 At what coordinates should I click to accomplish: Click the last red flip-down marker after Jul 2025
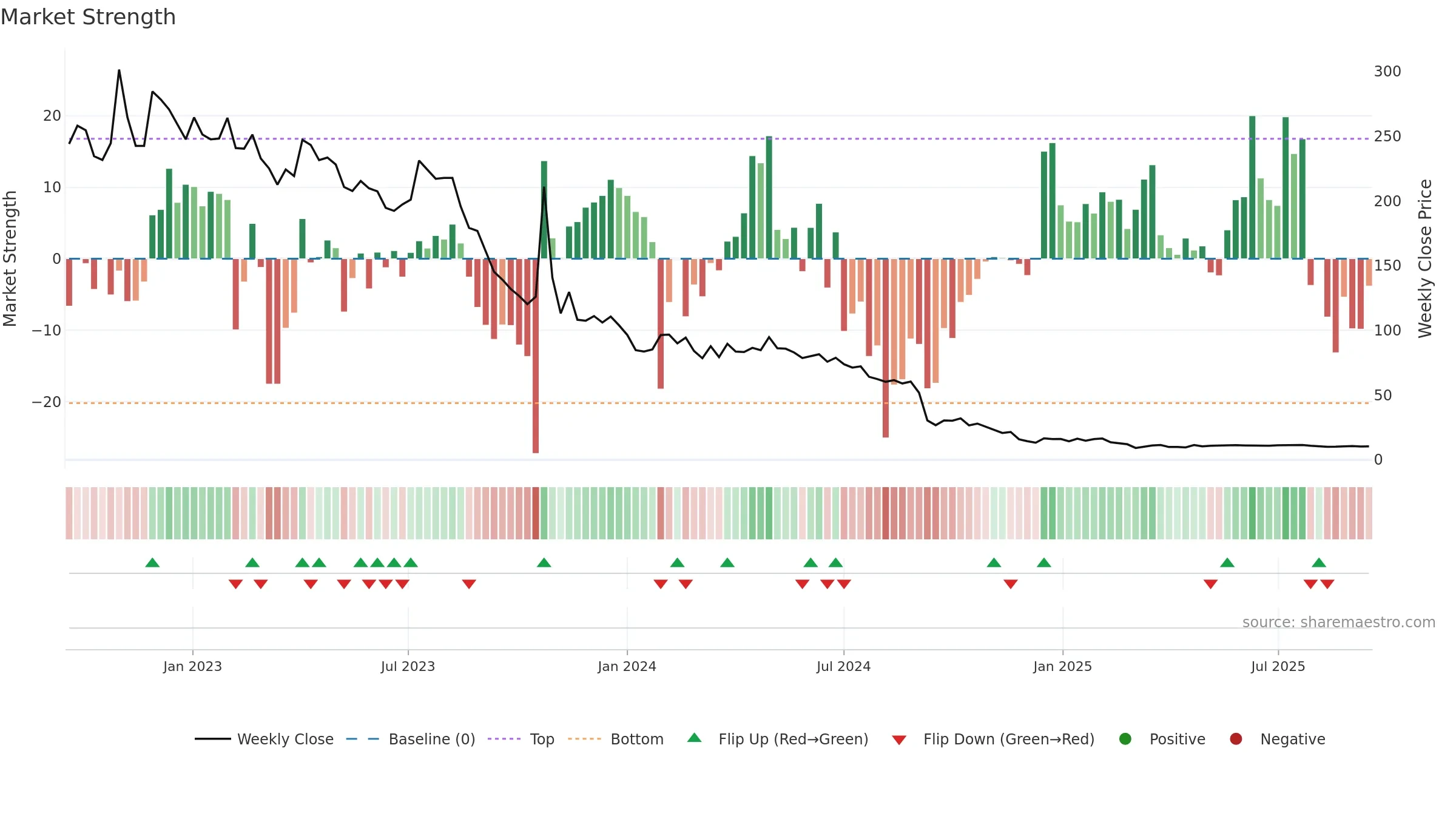click(x=1327, y=584)
